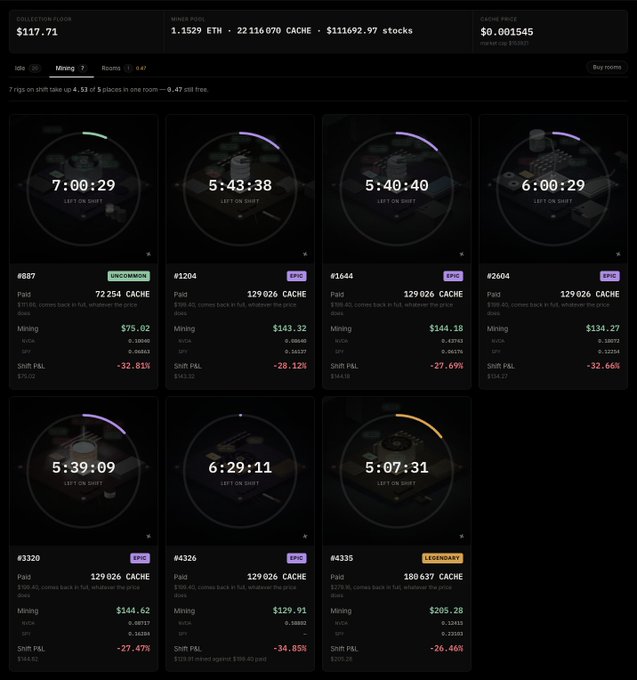
Task: Click the 7:00:29 shift timer ring
Action: [83, 189]
